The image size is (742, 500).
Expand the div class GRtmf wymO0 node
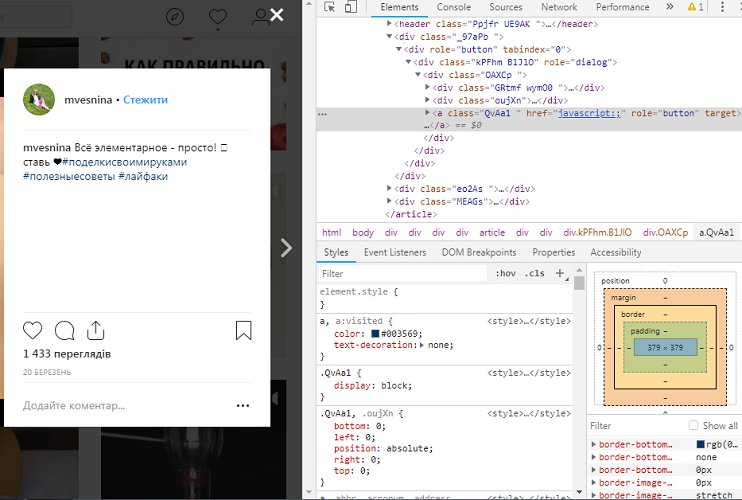pos(427,87)
